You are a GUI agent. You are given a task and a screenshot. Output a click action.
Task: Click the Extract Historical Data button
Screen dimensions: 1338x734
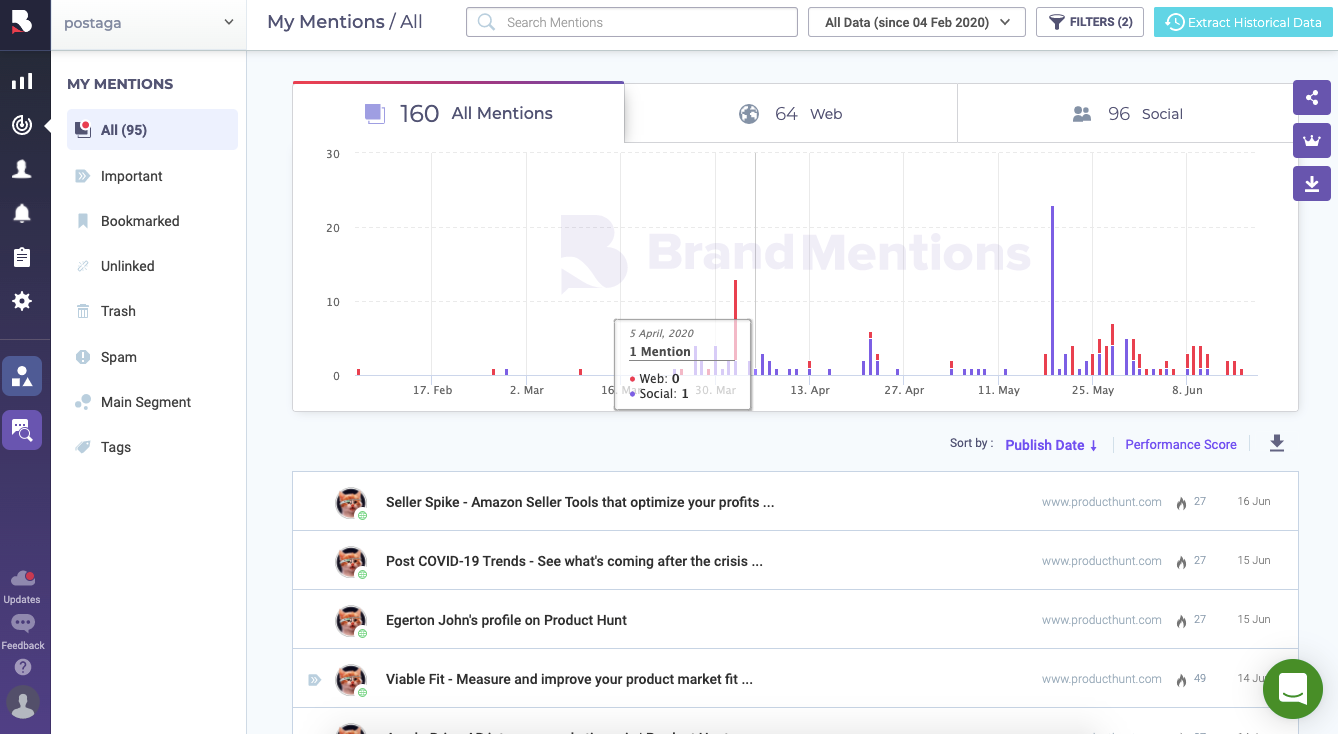pos(1242,21)
